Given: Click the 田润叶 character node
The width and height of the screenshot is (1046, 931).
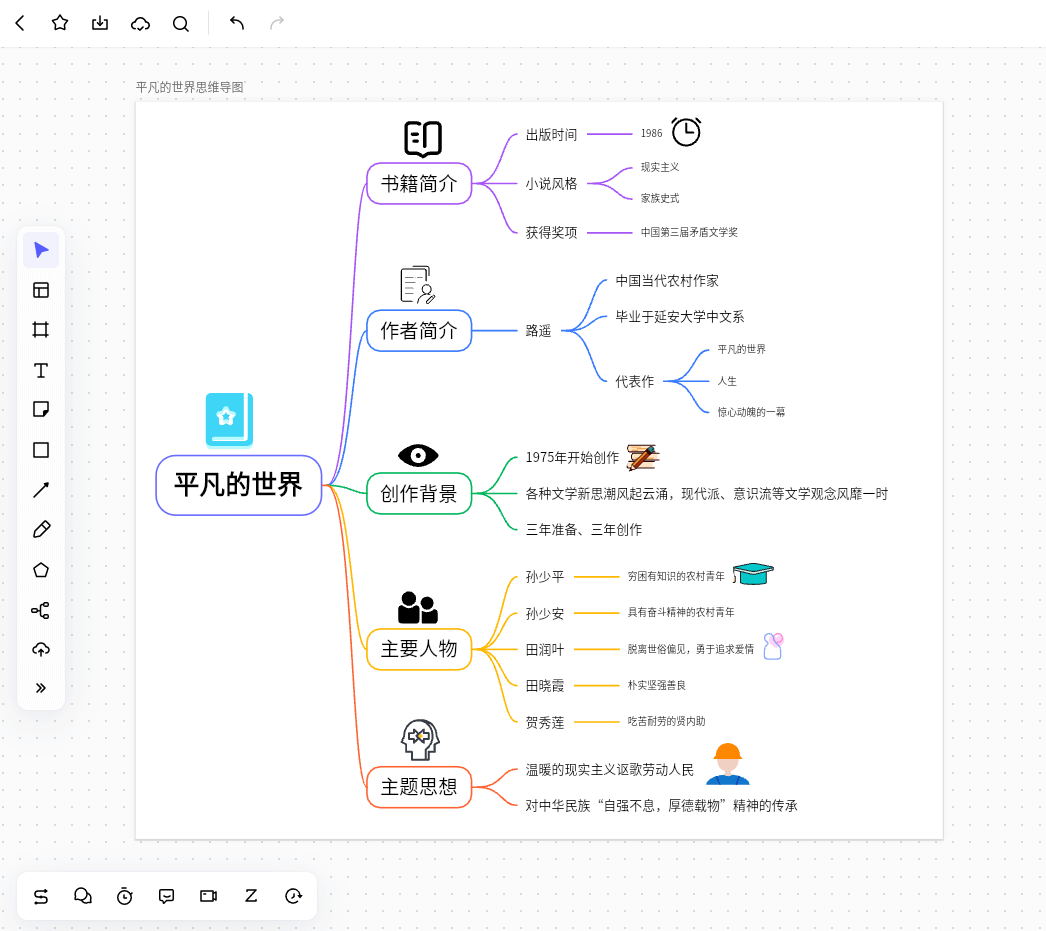Looking at the screenshot, I should coord(544,649).
